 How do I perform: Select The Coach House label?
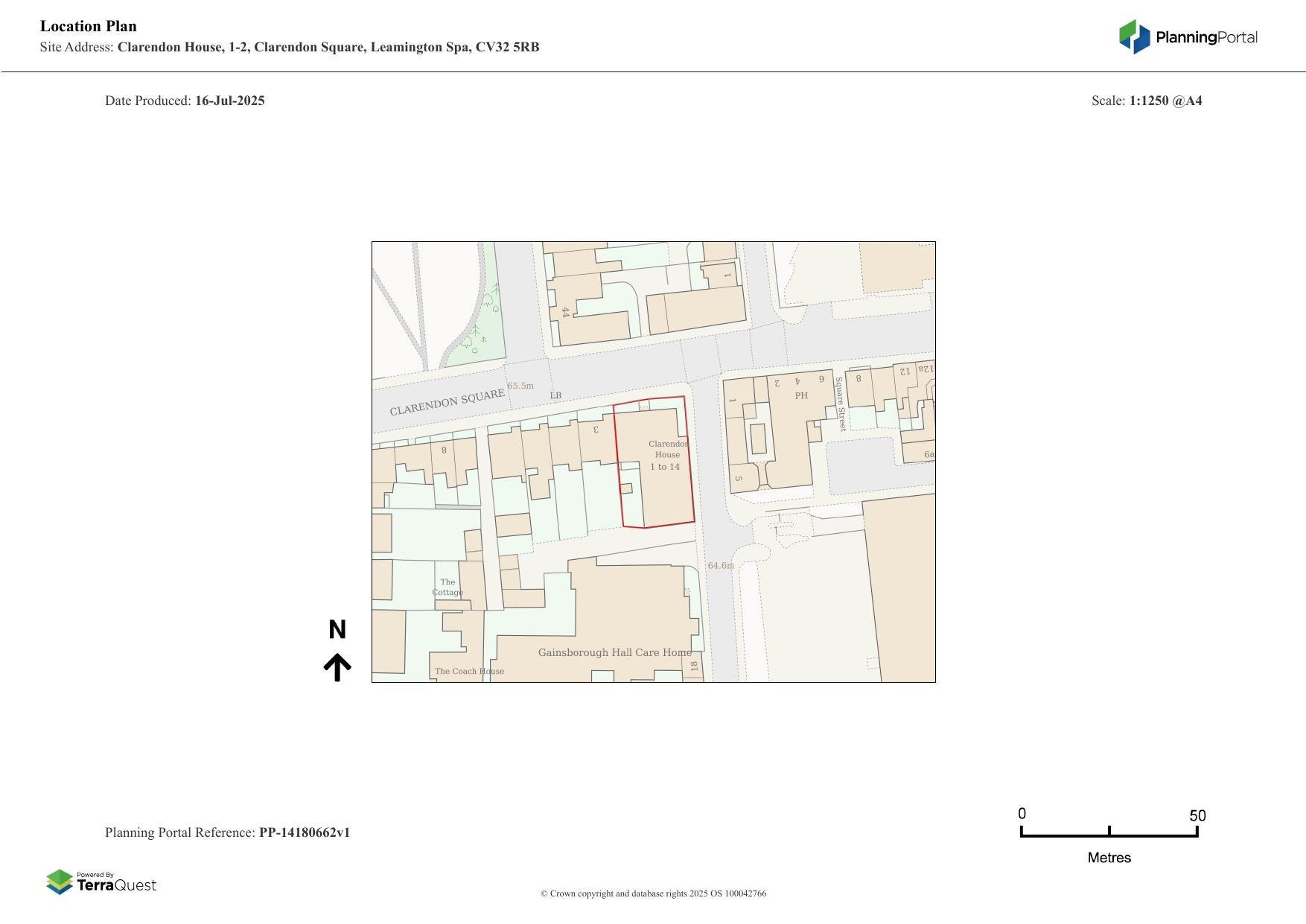[469, 671]
